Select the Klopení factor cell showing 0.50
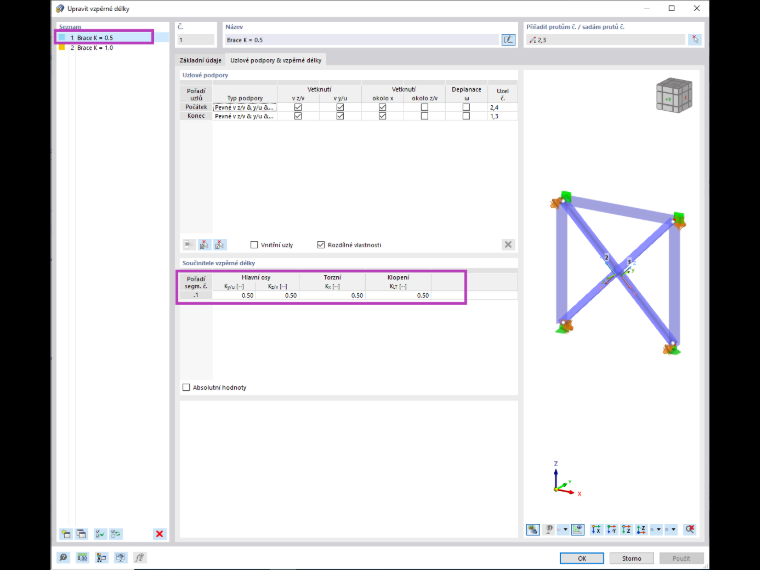The width and height of the screenshot is (760, 570). (x=398, y=295)
